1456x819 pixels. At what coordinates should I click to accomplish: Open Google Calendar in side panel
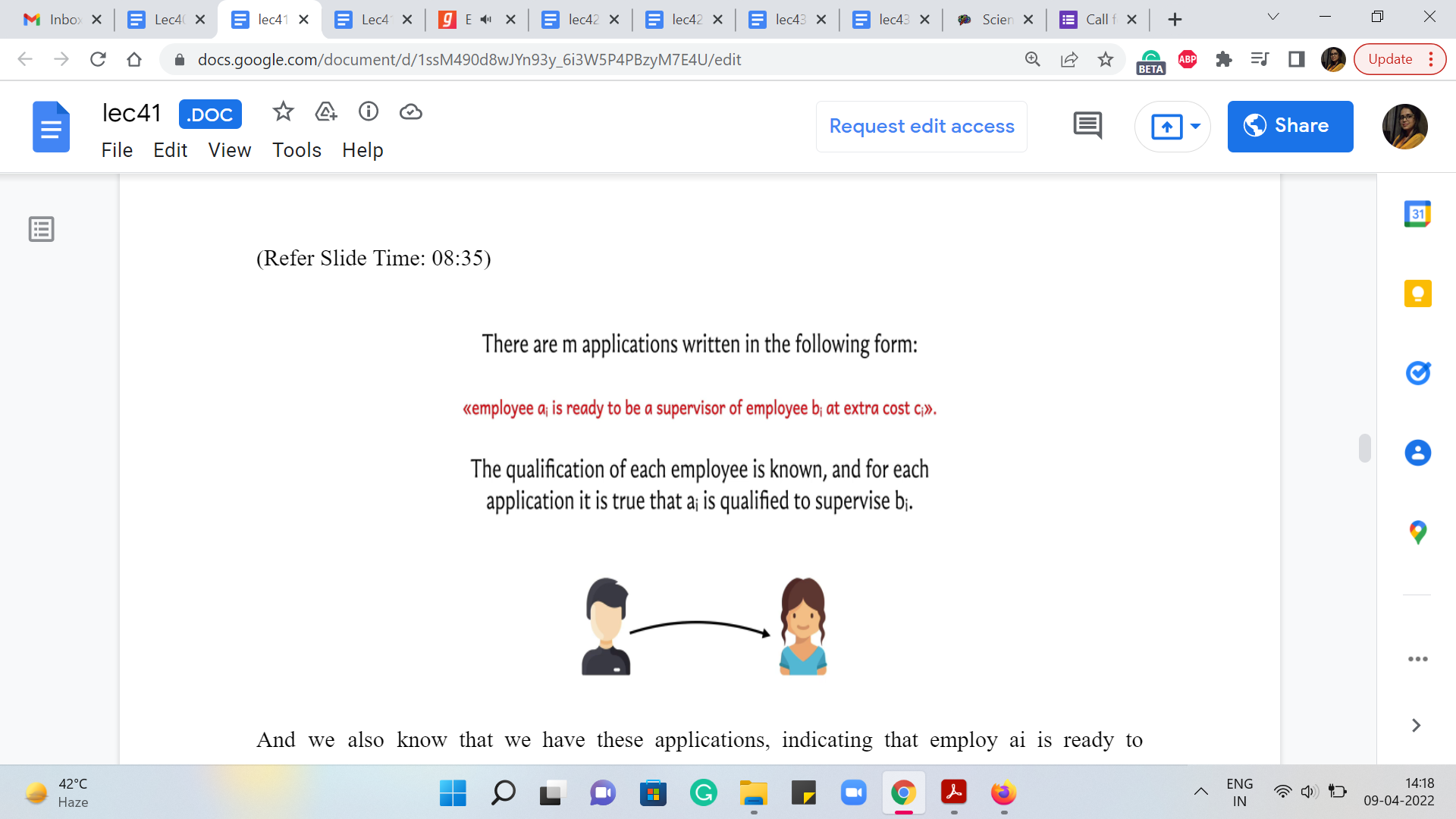click(x=1417, y=214)
